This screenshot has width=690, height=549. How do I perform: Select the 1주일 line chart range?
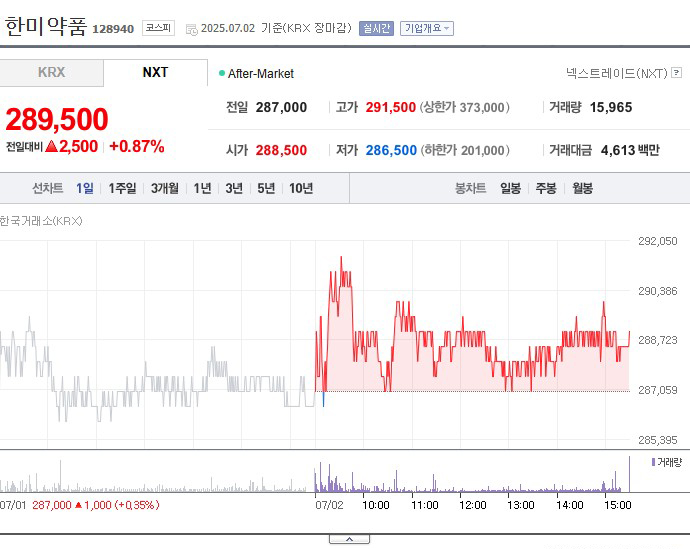click(122, 188)
